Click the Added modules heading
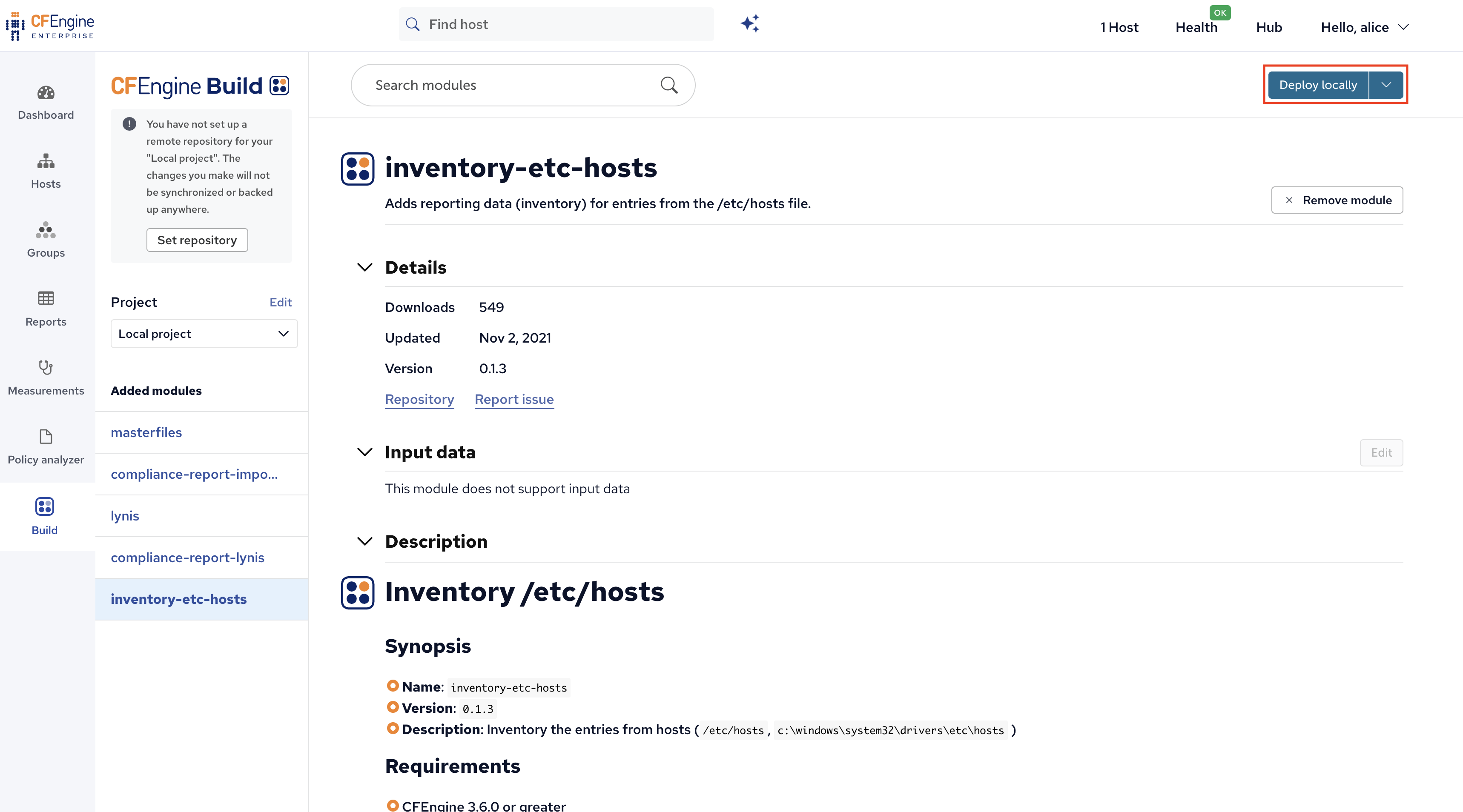Screen dimensions: 1463x812 (x=156, y=391)
